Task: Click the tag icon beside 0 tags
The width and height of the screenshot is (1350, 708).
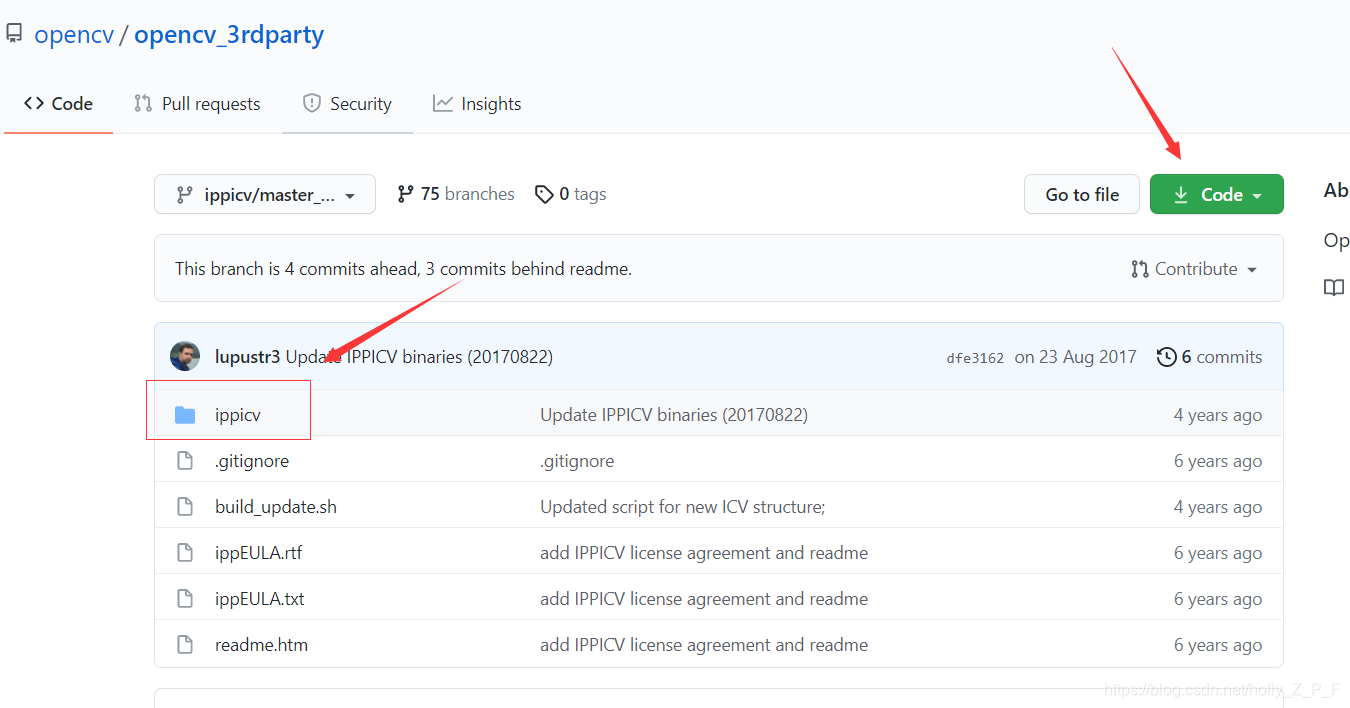Action: [x=544, y=194]
